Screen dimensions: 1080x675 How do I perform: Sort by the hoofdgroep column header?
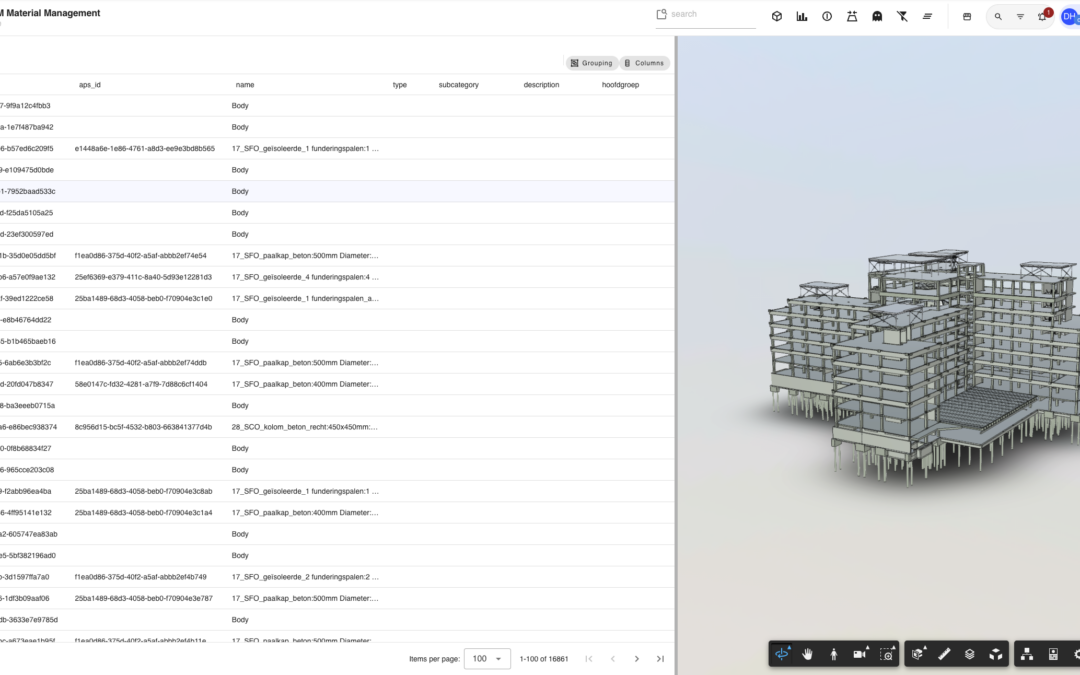[621, 85]
